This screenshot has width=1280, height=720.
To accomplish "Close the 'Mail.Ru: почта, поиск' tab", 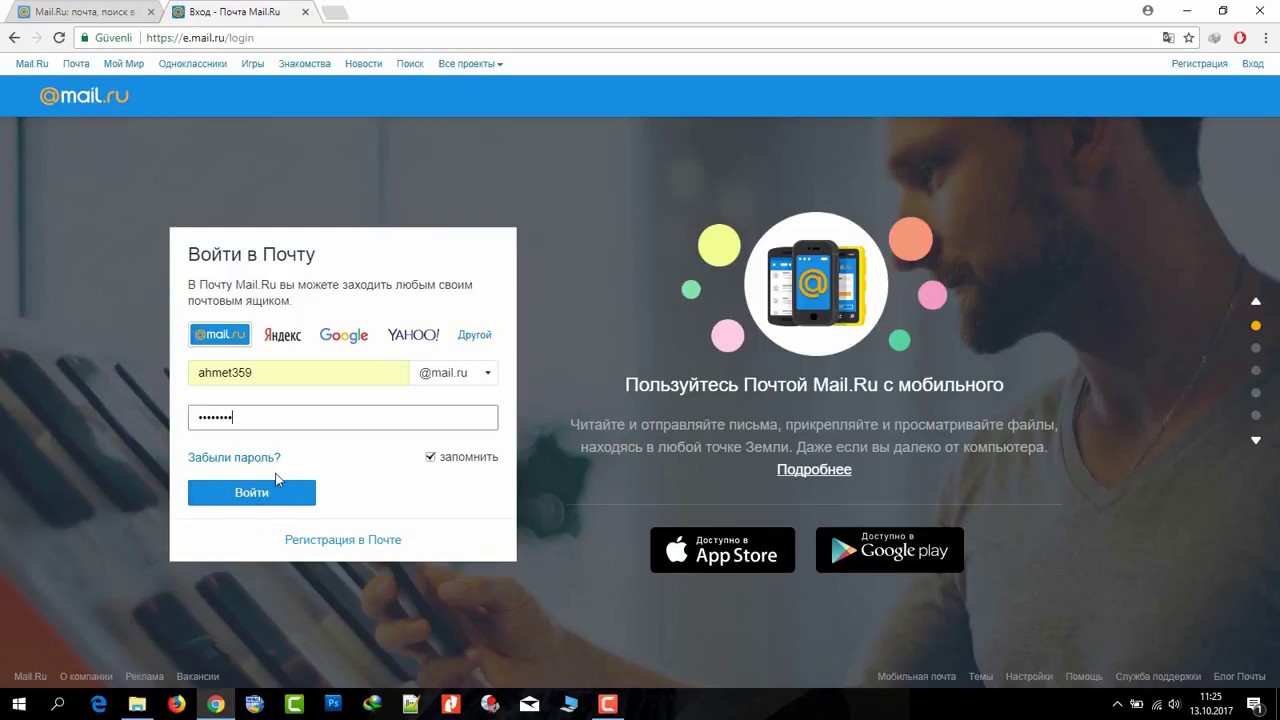I will click(x=151, y=12).
